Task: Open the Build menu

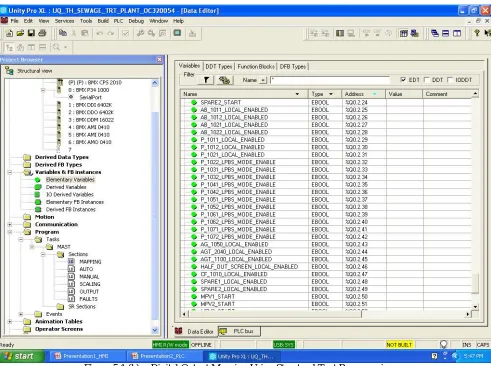Action: tap(103, 21)
